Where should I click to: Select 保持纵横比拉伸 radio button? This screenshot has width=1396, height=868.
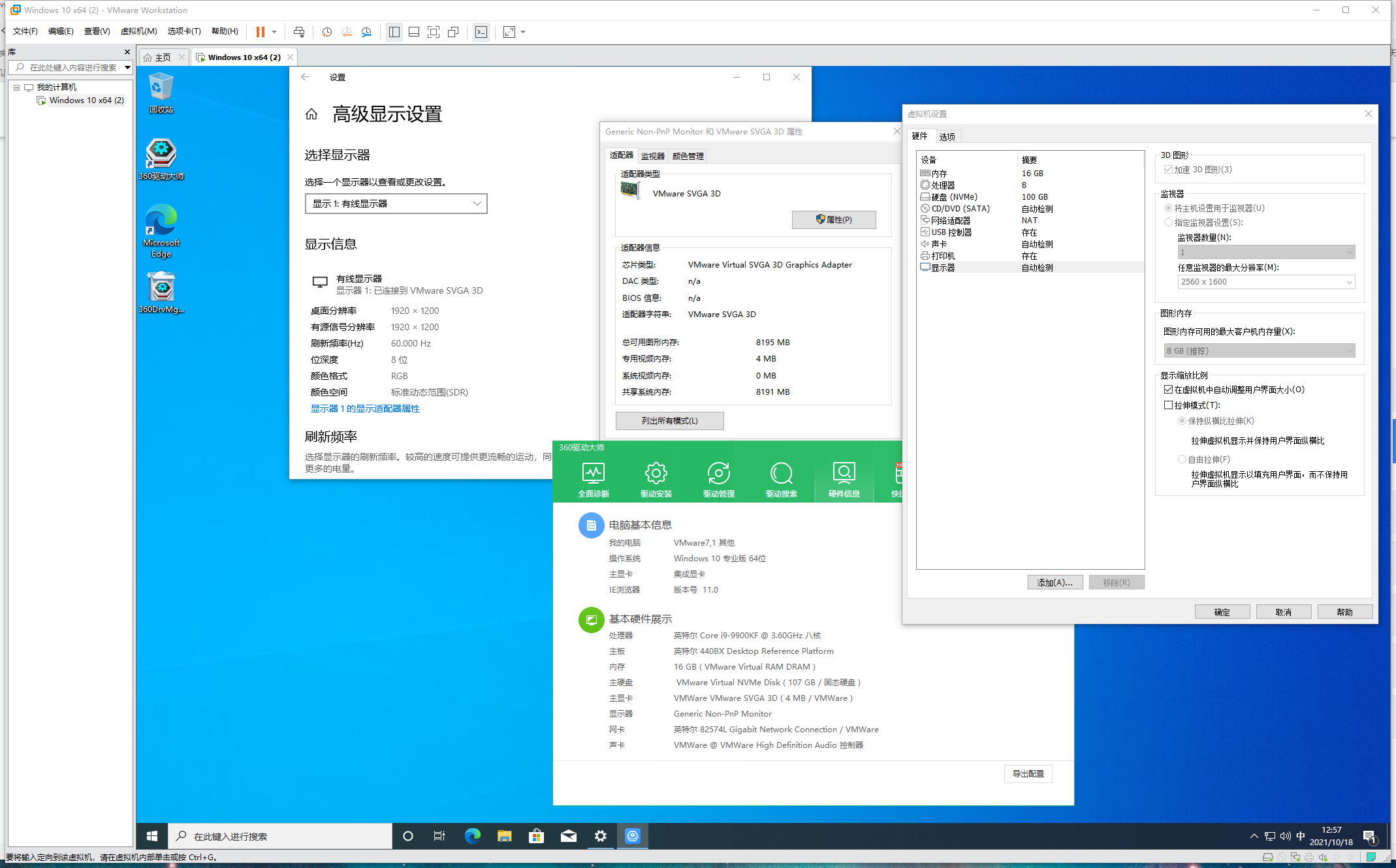pos(1182,421)
